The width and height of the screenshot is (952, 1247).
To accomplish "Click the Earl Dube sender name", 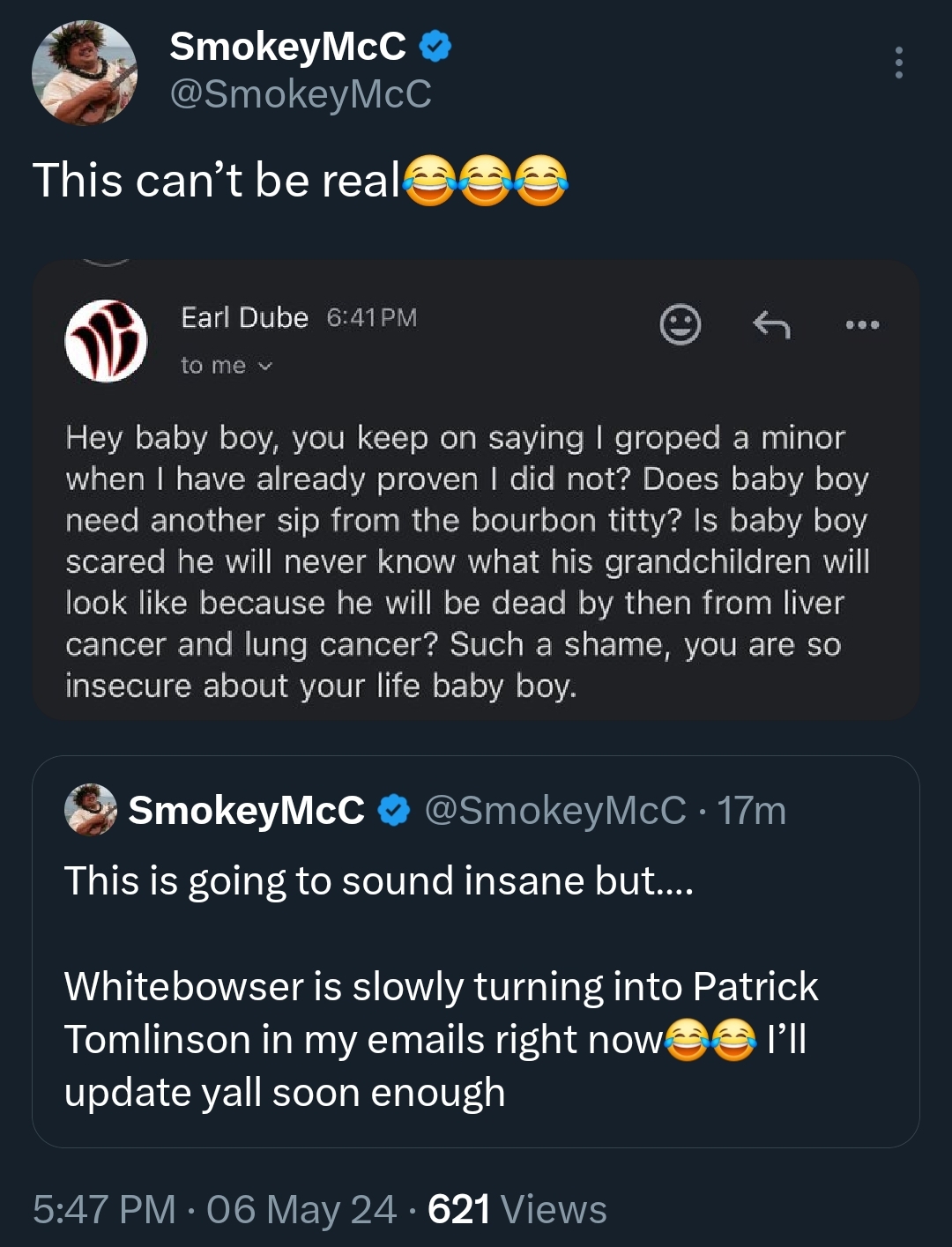I will pos(244,317).
